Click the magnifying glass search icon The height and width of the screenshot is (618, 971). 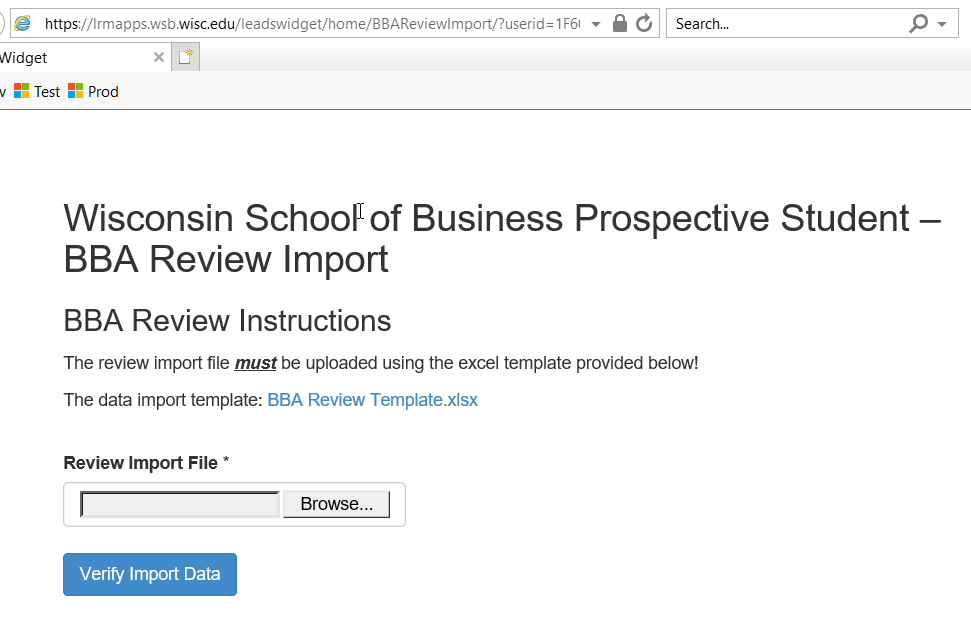[918, 24]
